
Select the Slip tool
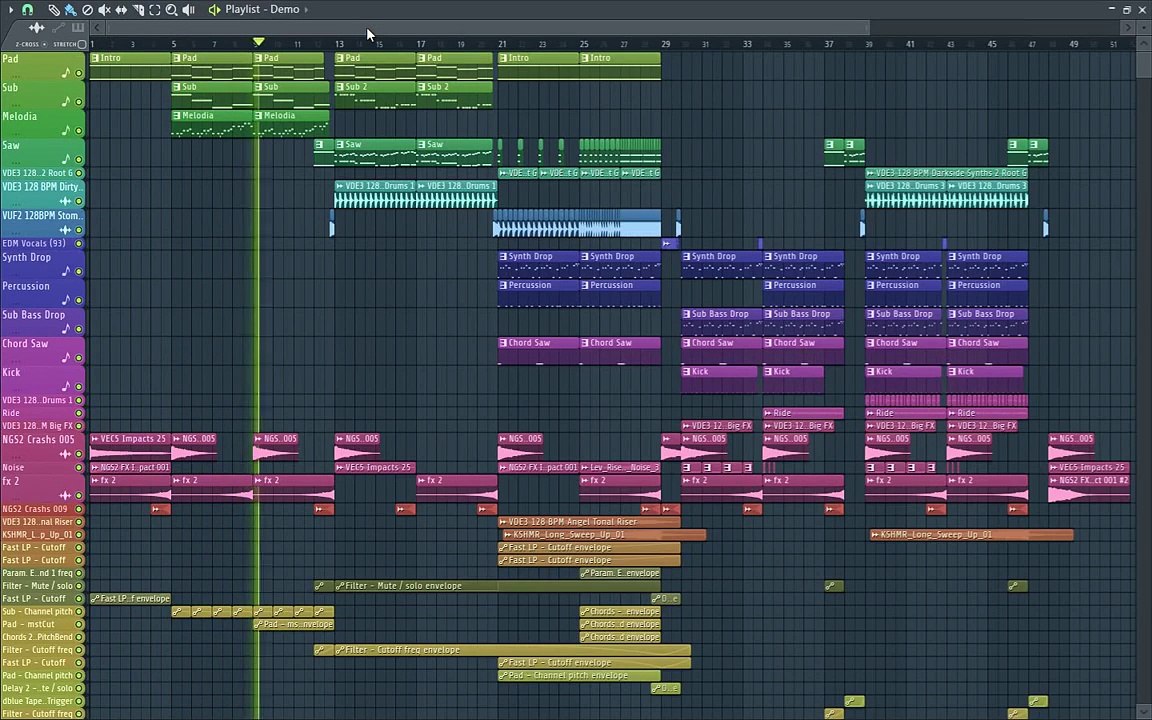pos(121,10)
